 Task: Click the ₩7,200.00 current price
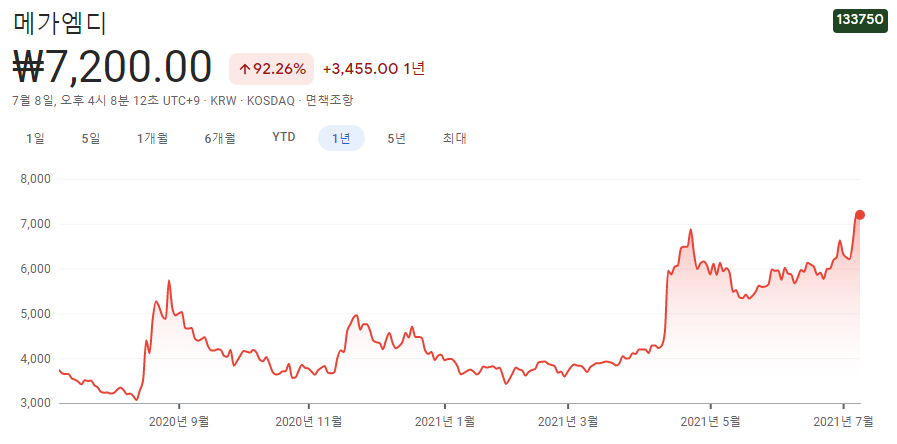(112, 68)
